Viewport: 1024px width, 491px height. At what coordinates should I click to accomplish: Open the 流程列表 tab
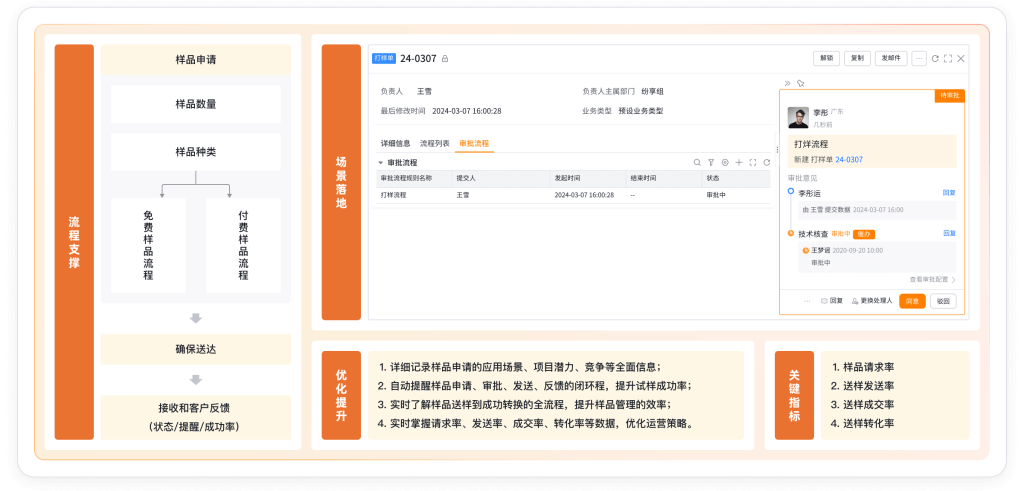pos(435,144)
